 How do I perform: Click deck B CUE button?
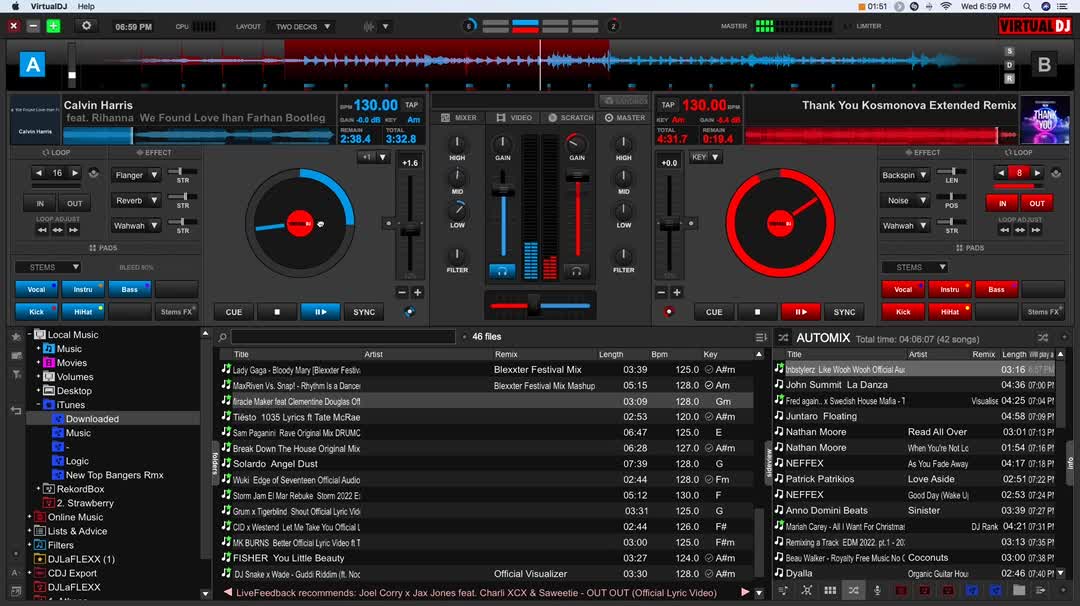[x=714, y=312]
